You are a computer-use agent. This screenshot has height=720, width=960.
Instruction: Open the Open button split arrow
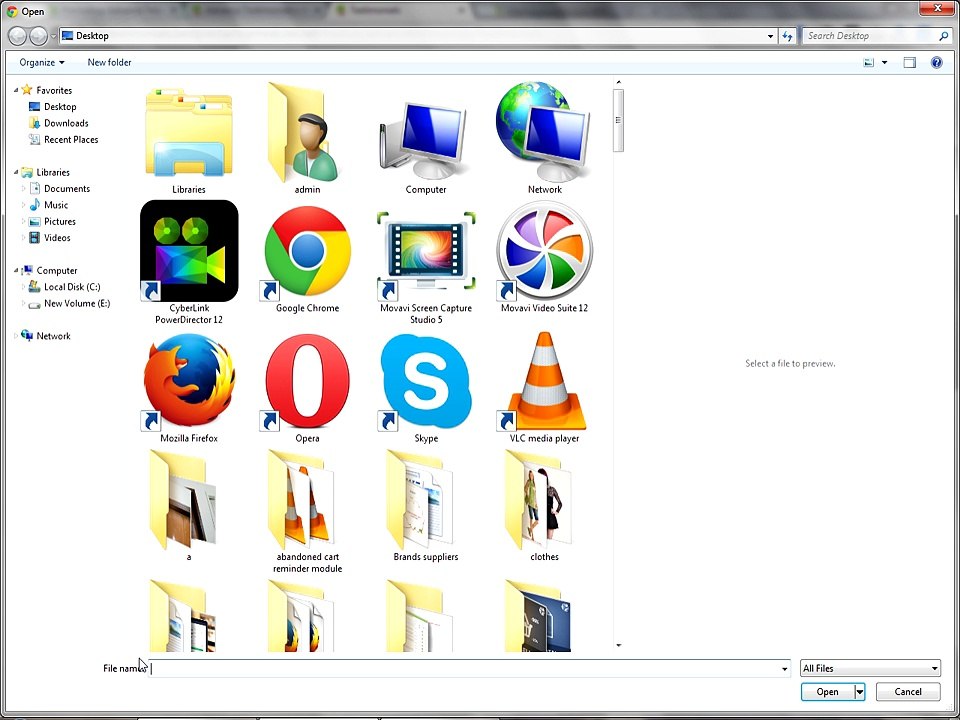pyautogui.click(x=860, y=692)
